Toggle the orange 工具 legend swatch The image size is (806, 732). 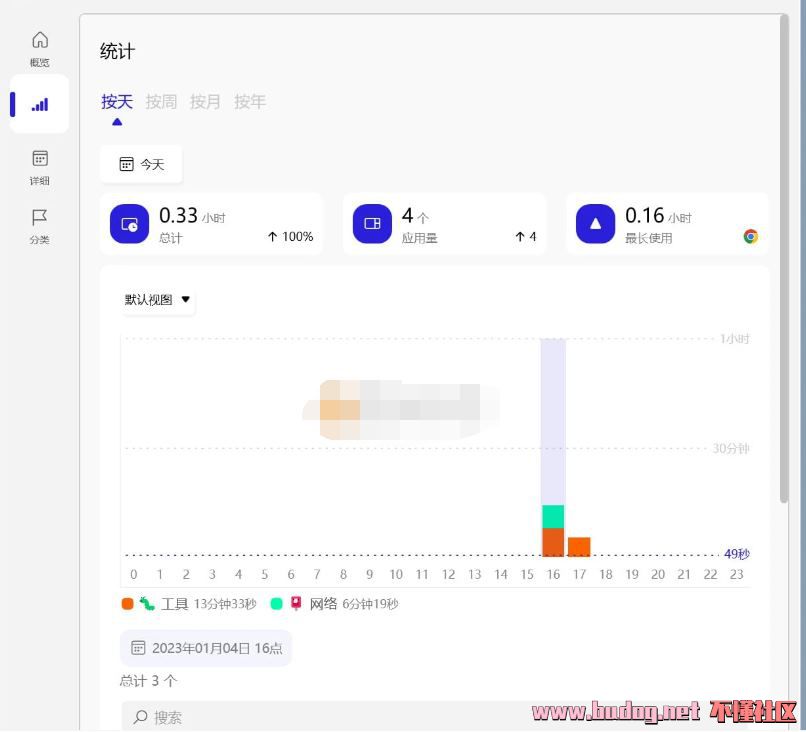(x=127, y=604)
